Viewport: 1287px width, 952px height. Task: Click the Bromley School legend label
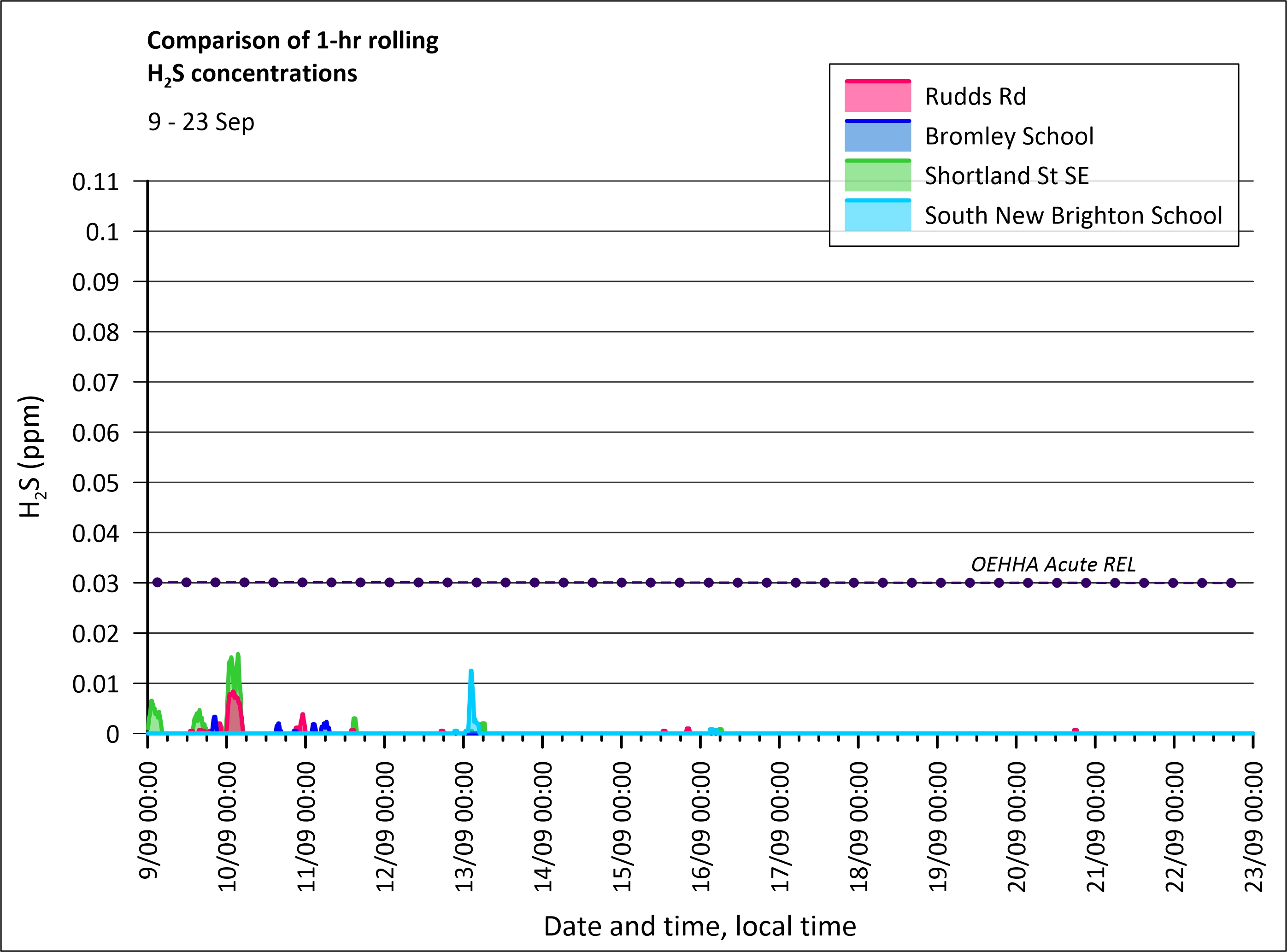tap(1009, 137)
